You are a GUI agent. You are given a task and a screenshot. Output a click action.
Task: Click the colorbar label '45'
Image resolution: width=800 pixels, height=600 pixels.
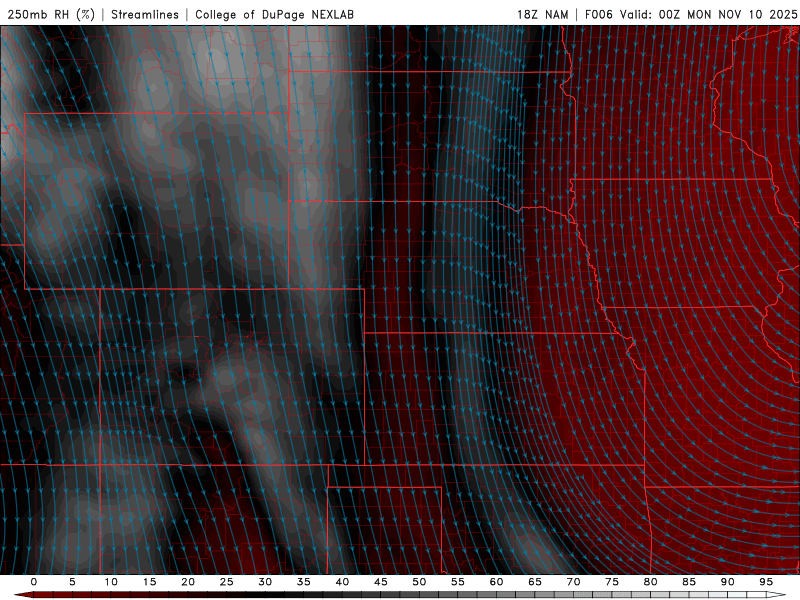click(x=381, y=582)
